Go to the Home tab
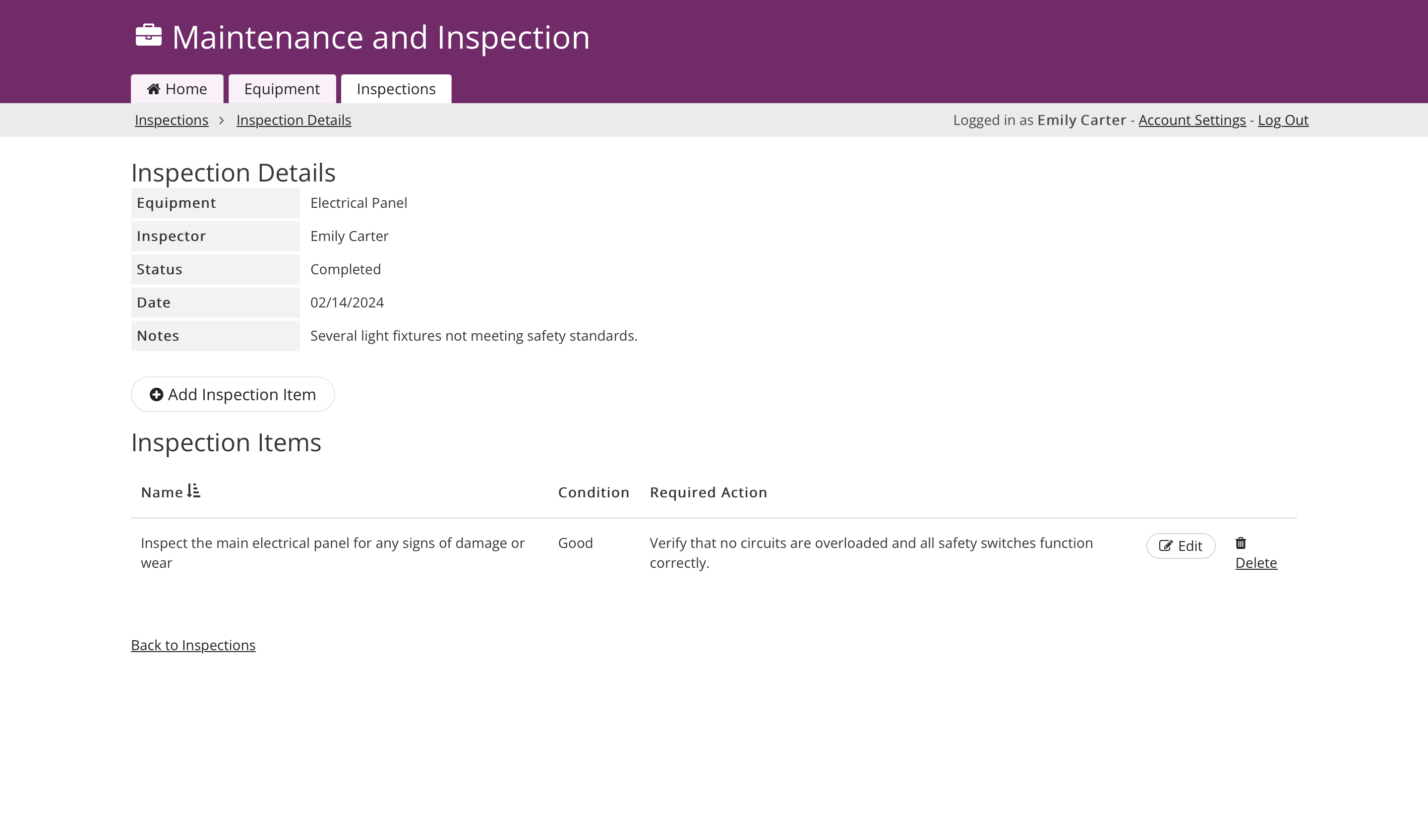Image resolution: width=1428 pixels, height=840 pixels. (177, 89)
